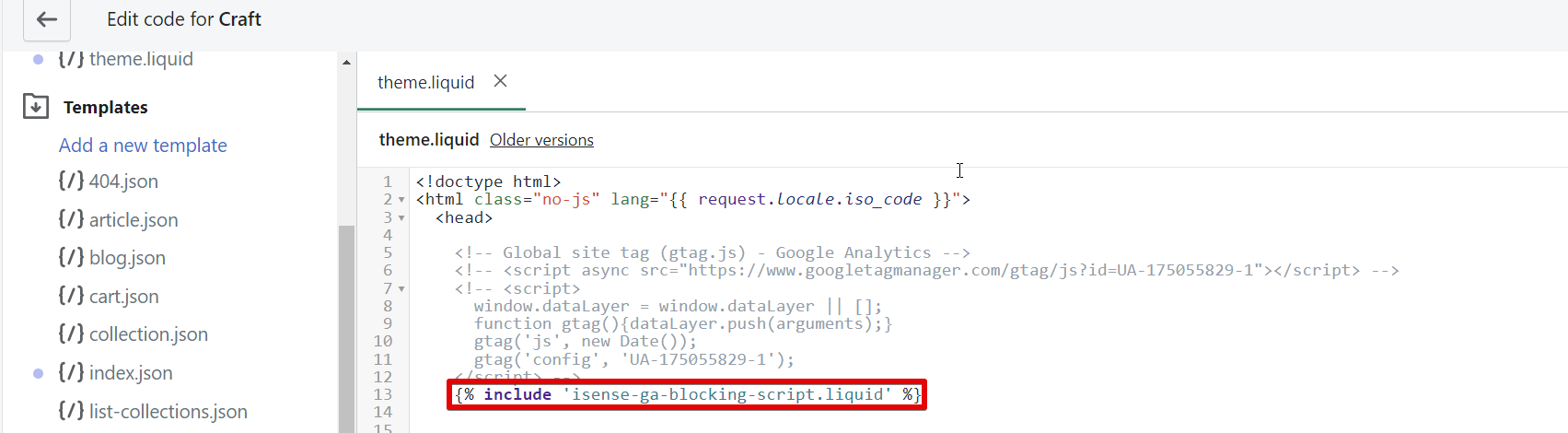Viewport: 1568px width, 433px height.
Task: Click the file icon beside blog.json
Action: coord(71,257)
